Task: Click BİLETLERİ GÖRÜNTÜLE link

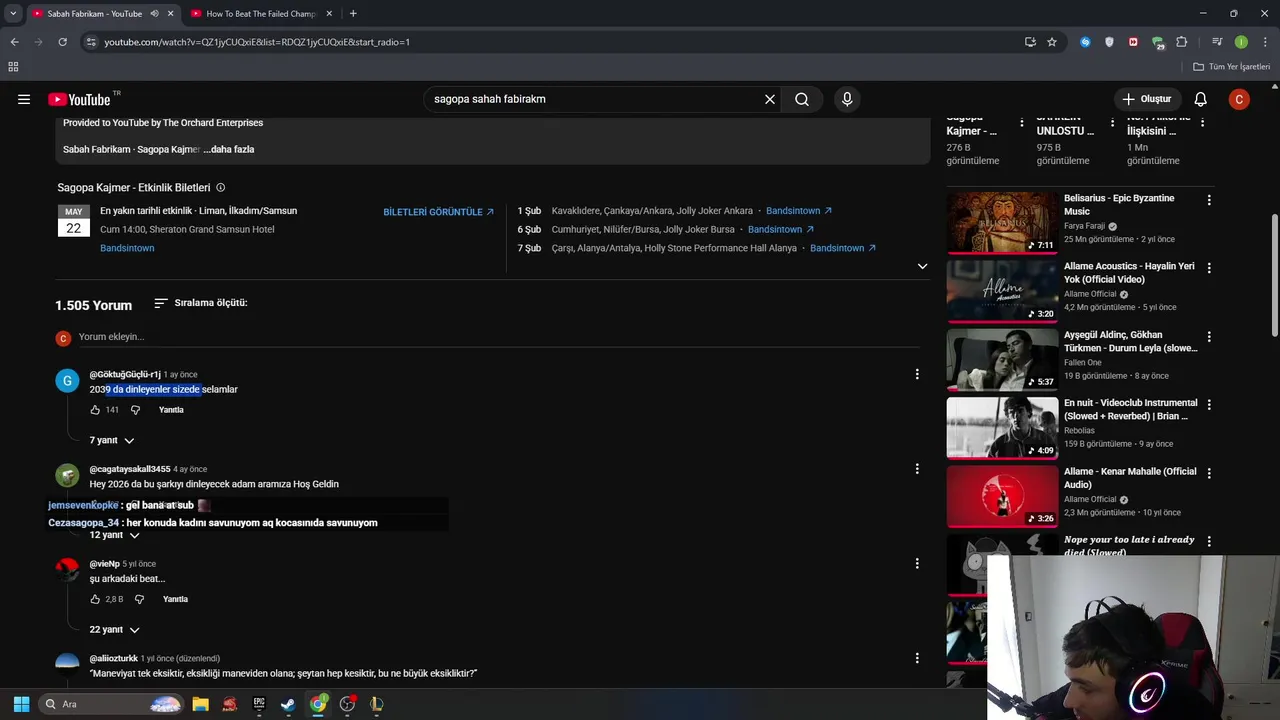Action: [439, 212]
